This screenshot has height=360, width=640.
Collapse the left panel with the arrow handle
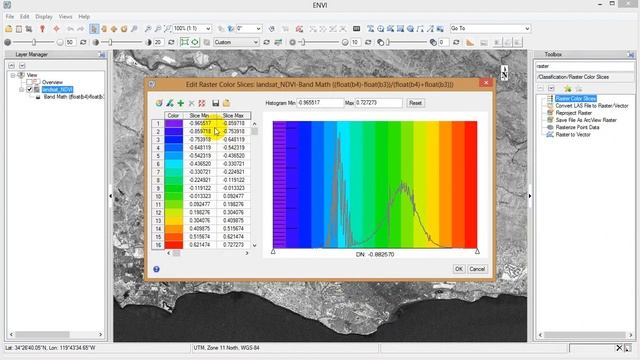click(x=111, y=196)
